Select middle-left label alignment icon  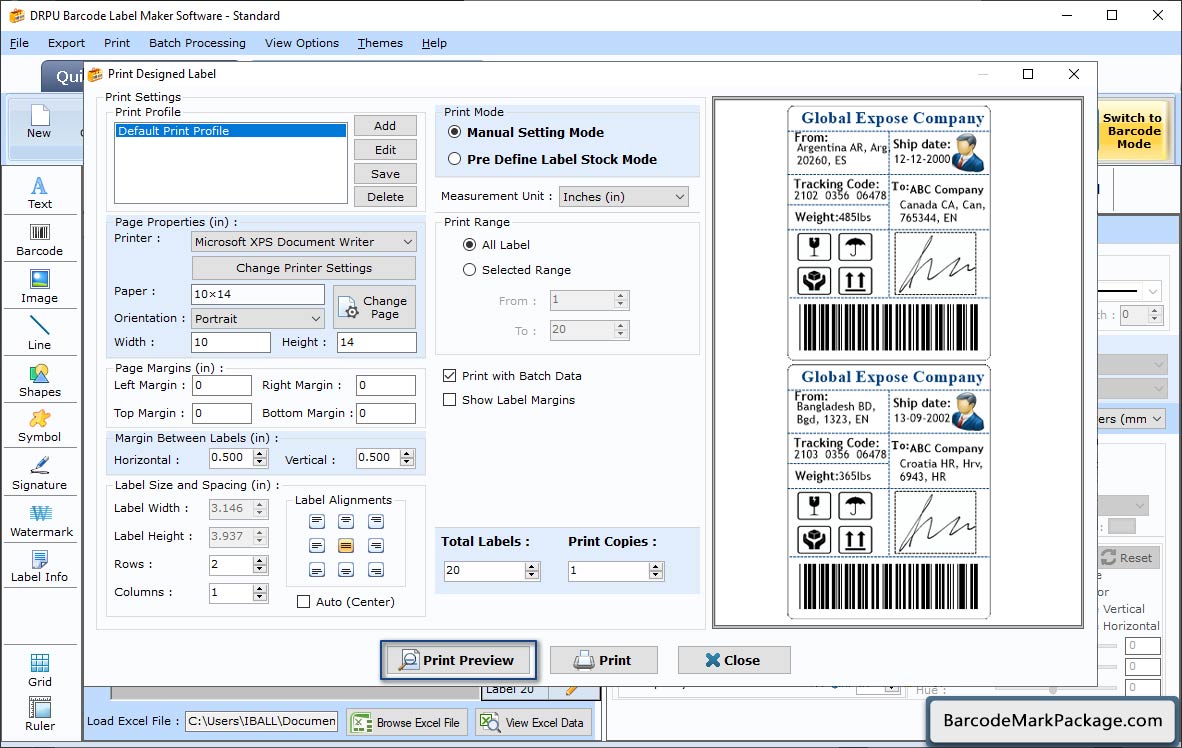point(317,545)
